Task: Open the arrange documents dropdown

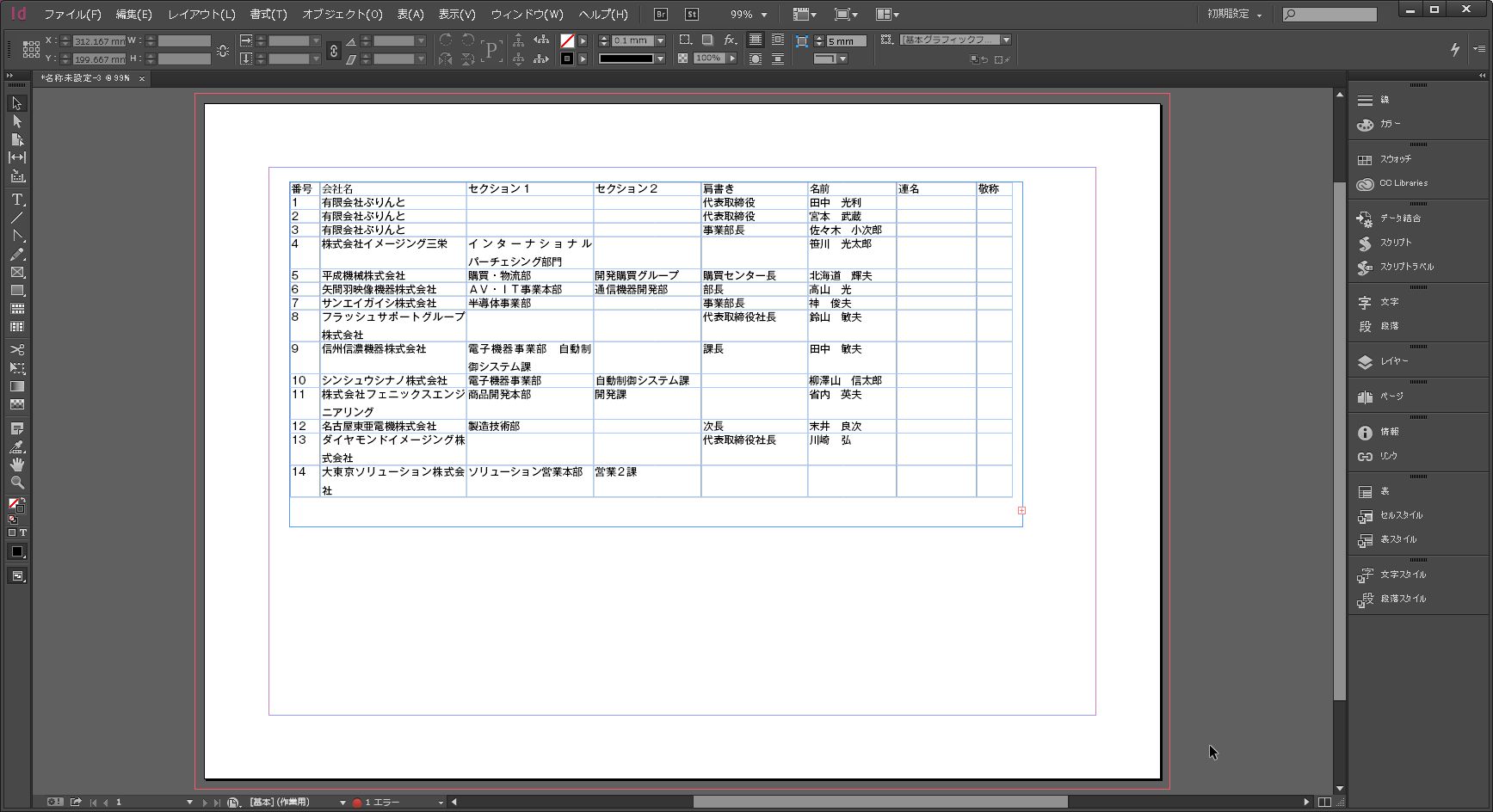Action: pos(887,15)
